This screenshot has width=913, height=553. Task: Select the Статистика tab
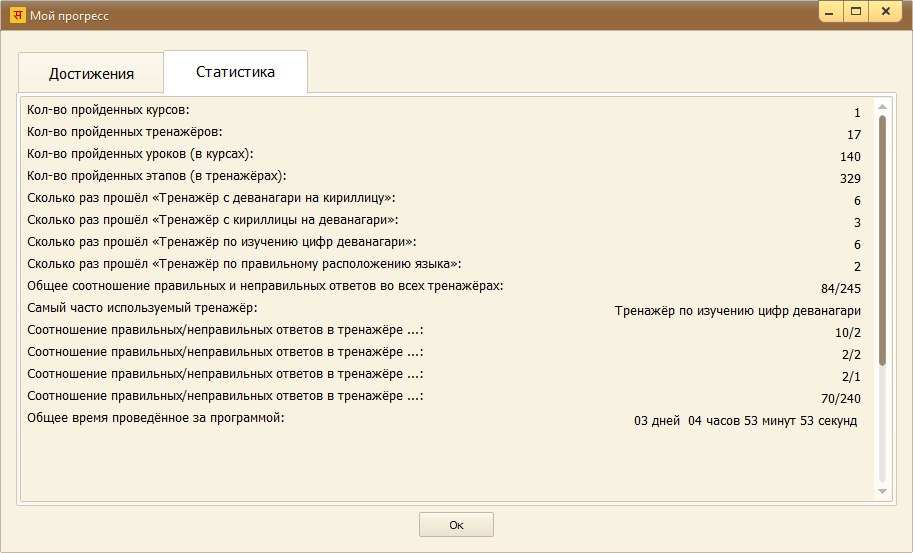235,72
